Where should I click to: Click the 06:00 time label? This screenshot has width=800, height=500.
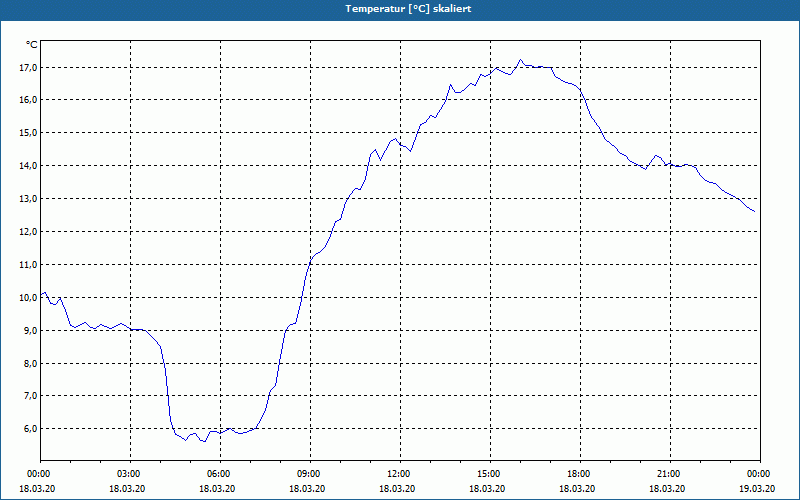tap(217, 474)
